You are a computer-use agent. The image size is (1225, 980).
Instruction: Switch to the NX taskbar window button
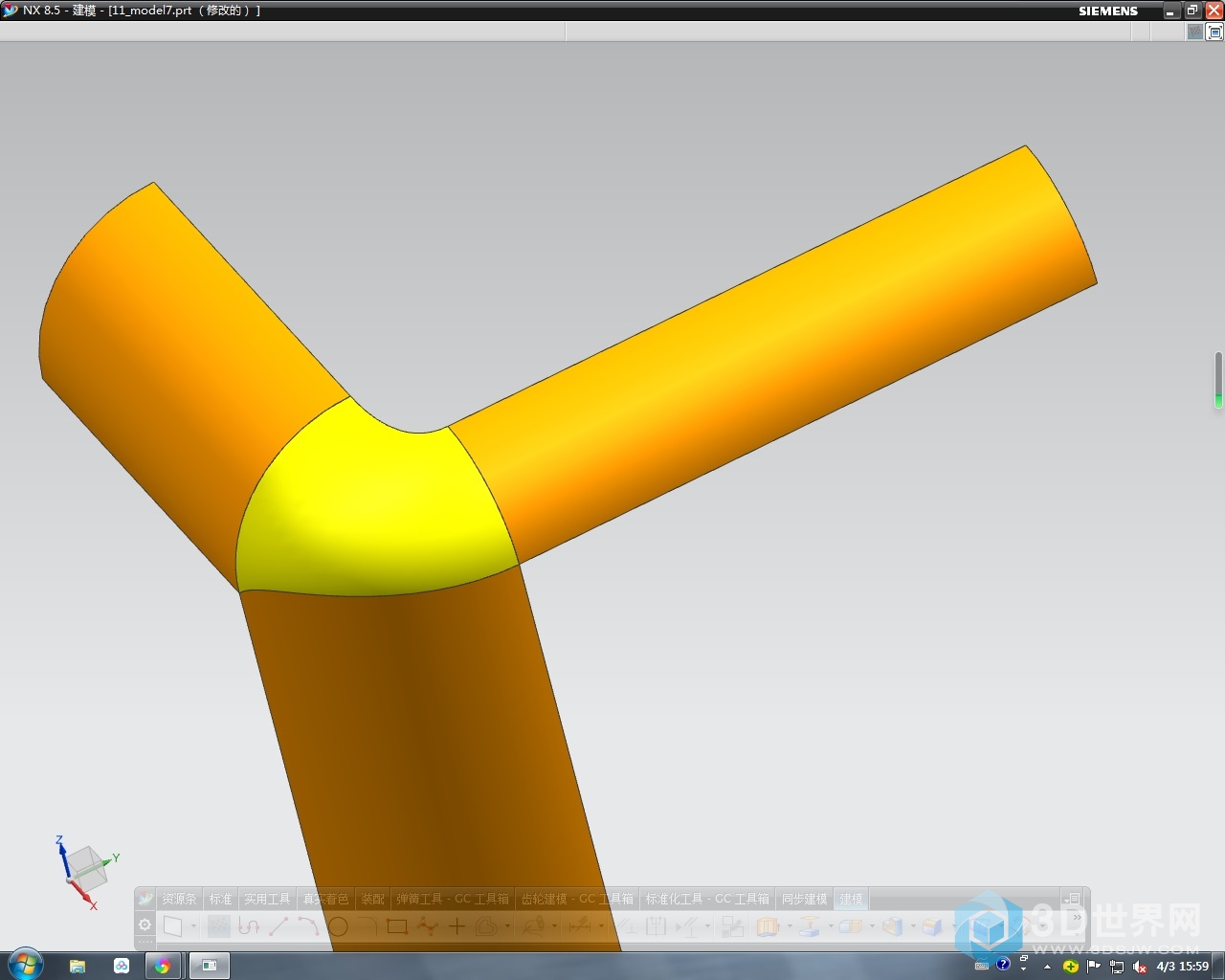pyautogui.click(x=209, y=966)
